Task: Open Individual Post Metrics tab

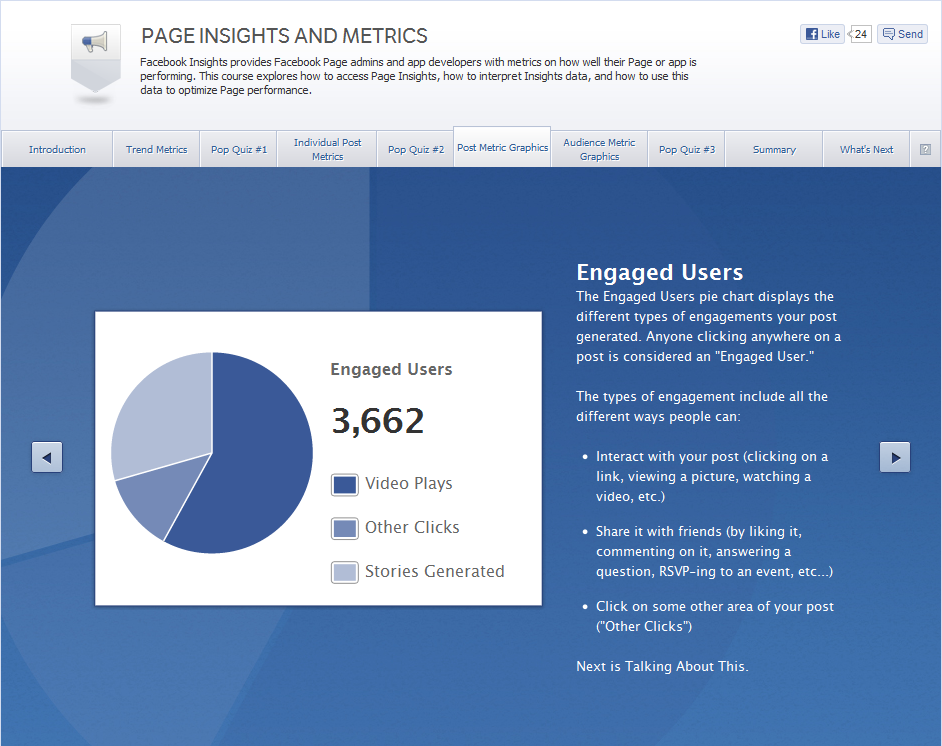Action: pyautogui.click(x=327, y=150)
